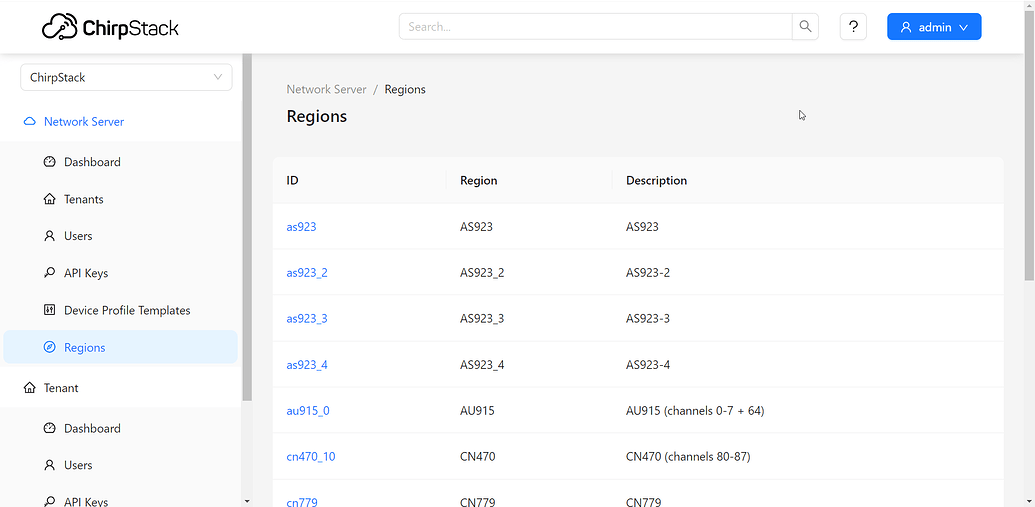This screenshot has height=507, width=1035.
Task: Open the admin user dropdown
Action: pos(934,26)
